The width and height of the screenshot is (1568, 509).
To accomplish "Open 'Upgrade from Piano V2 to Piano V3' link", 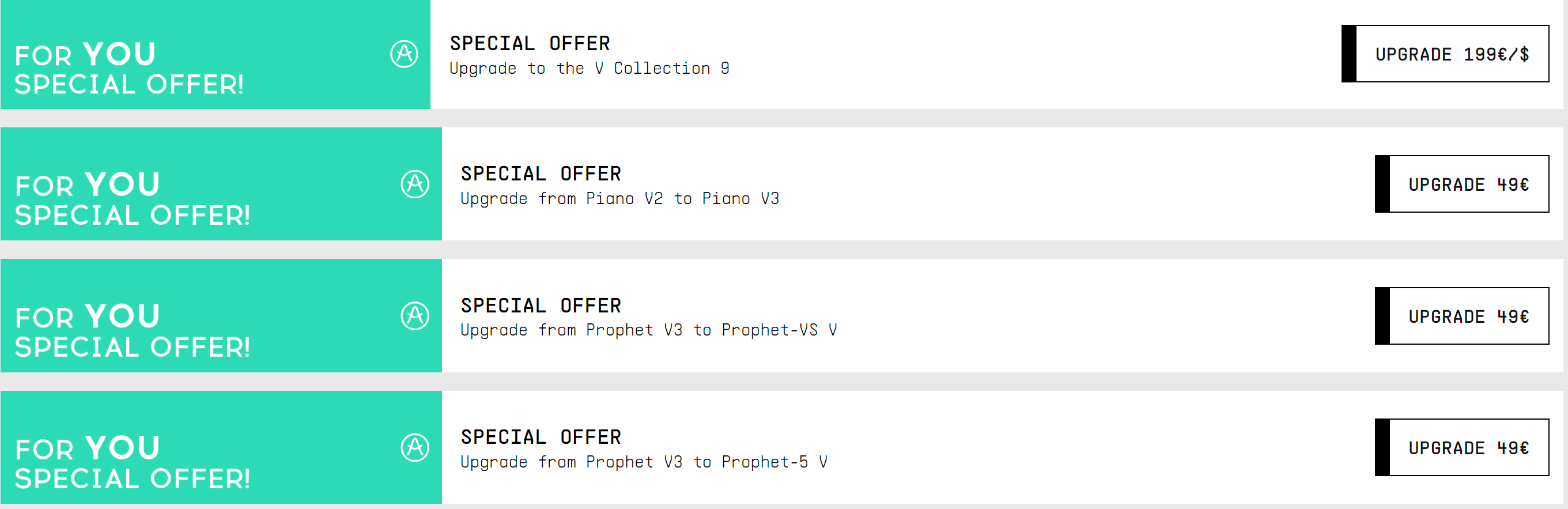I will (619, 198).
